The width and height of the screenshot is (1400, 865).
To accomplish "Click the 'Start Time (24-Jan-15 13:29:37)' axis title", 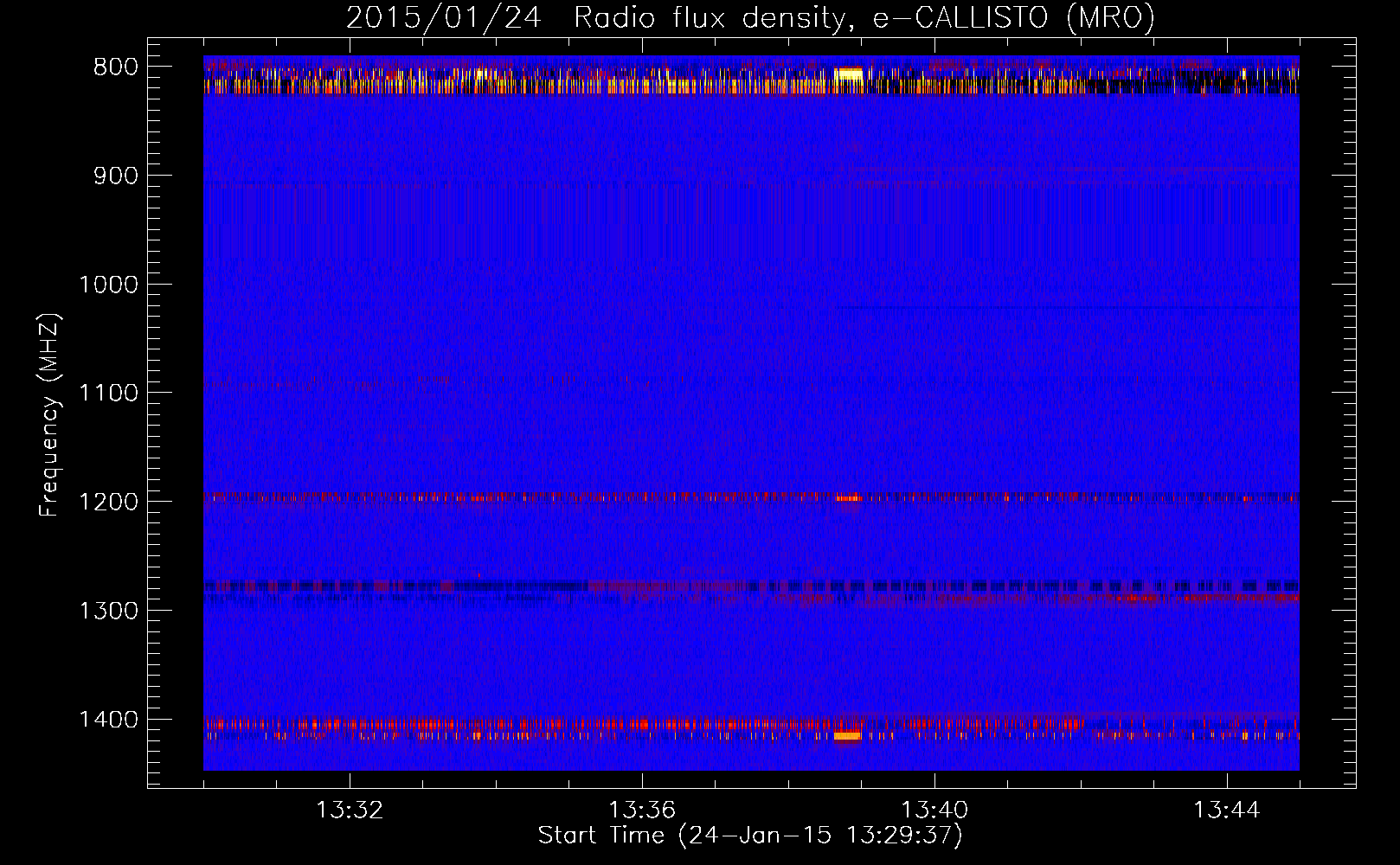I will [x=750, y=836].
